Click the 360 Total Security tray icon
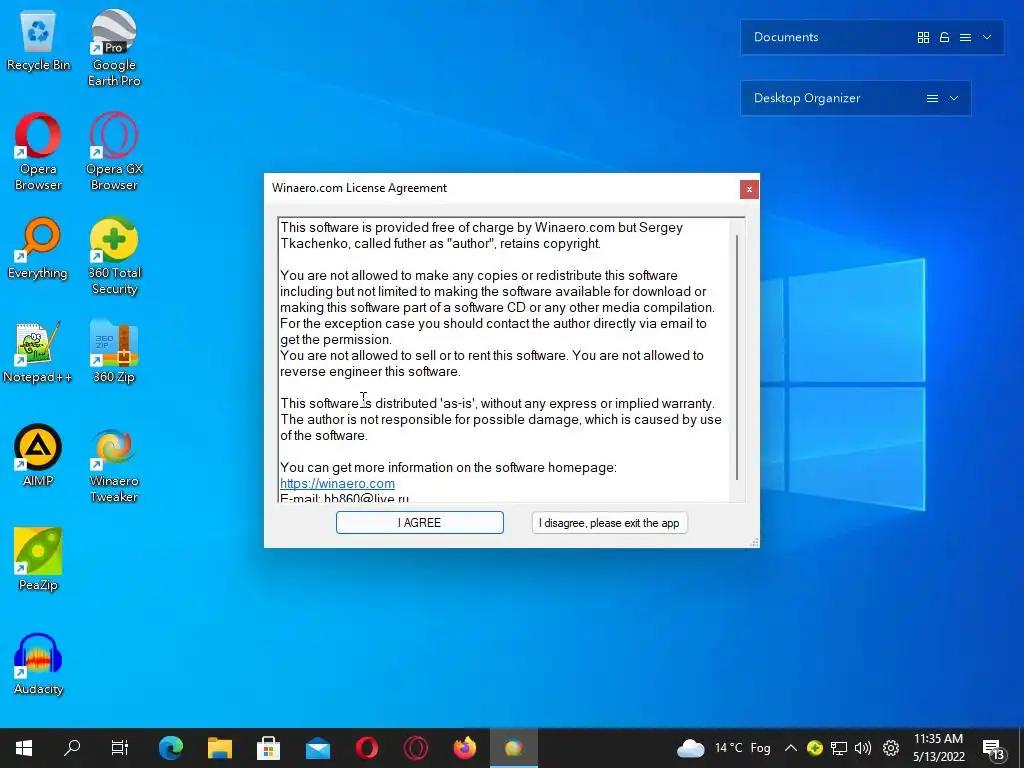The image size is (1024, 768). click(814, 748)
